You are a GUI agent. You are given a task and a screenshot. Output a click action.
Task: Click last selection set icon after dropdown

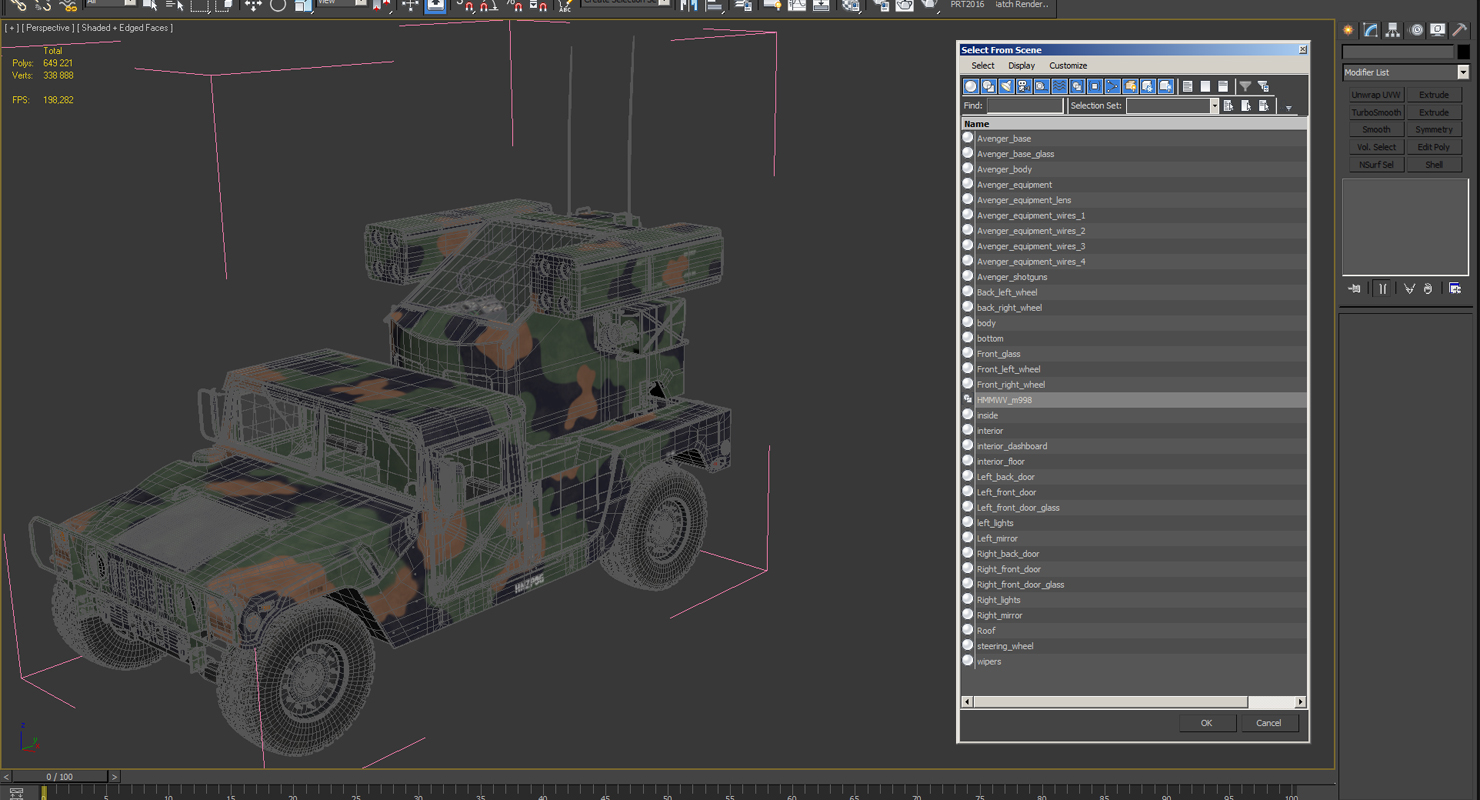point(1264,106)
